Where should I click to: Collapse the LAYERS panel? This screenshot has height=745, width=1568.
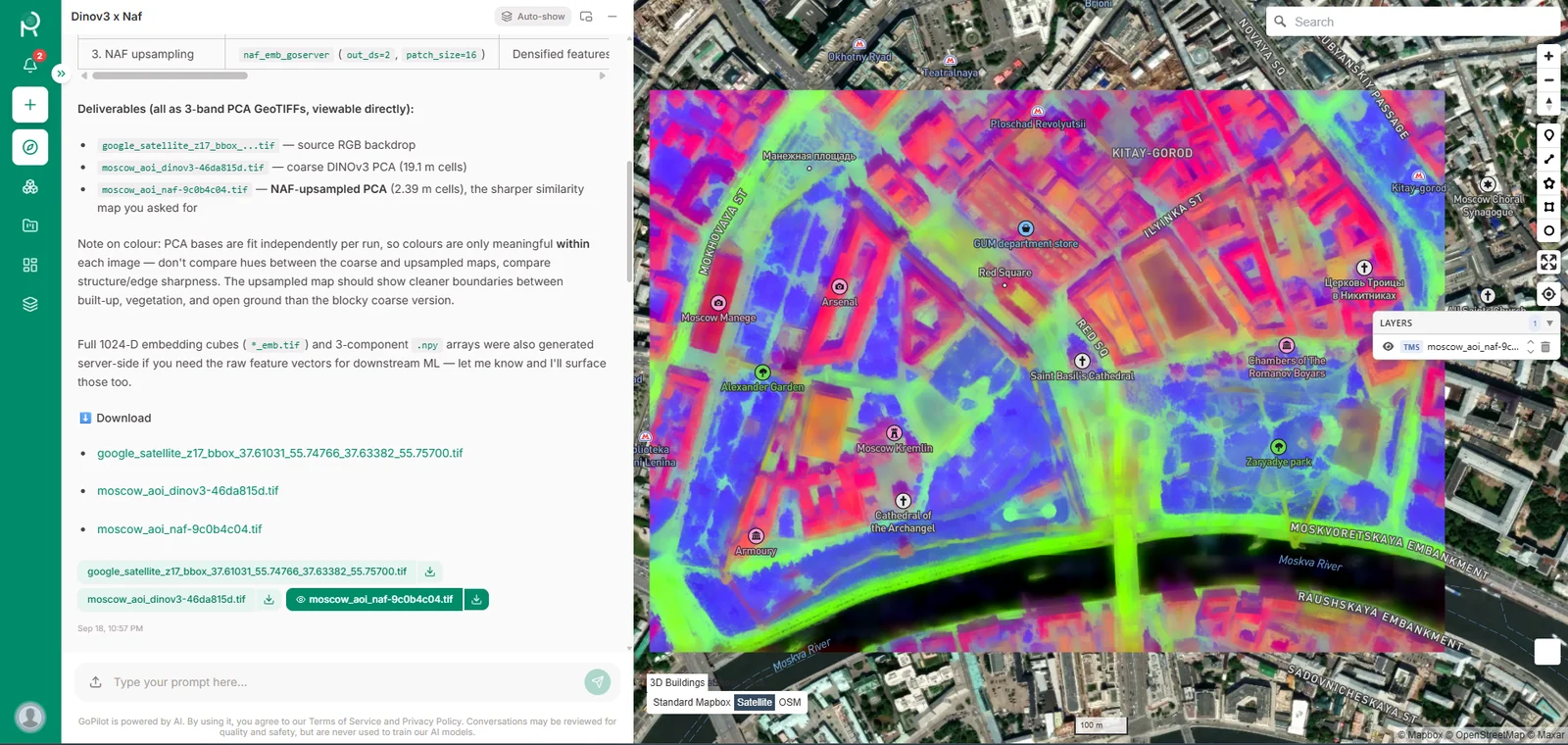[1549, 323]
